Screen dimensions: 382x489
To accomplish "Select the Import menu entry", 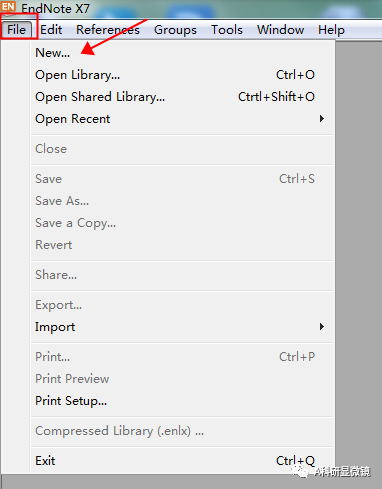I will pos(182,327).
